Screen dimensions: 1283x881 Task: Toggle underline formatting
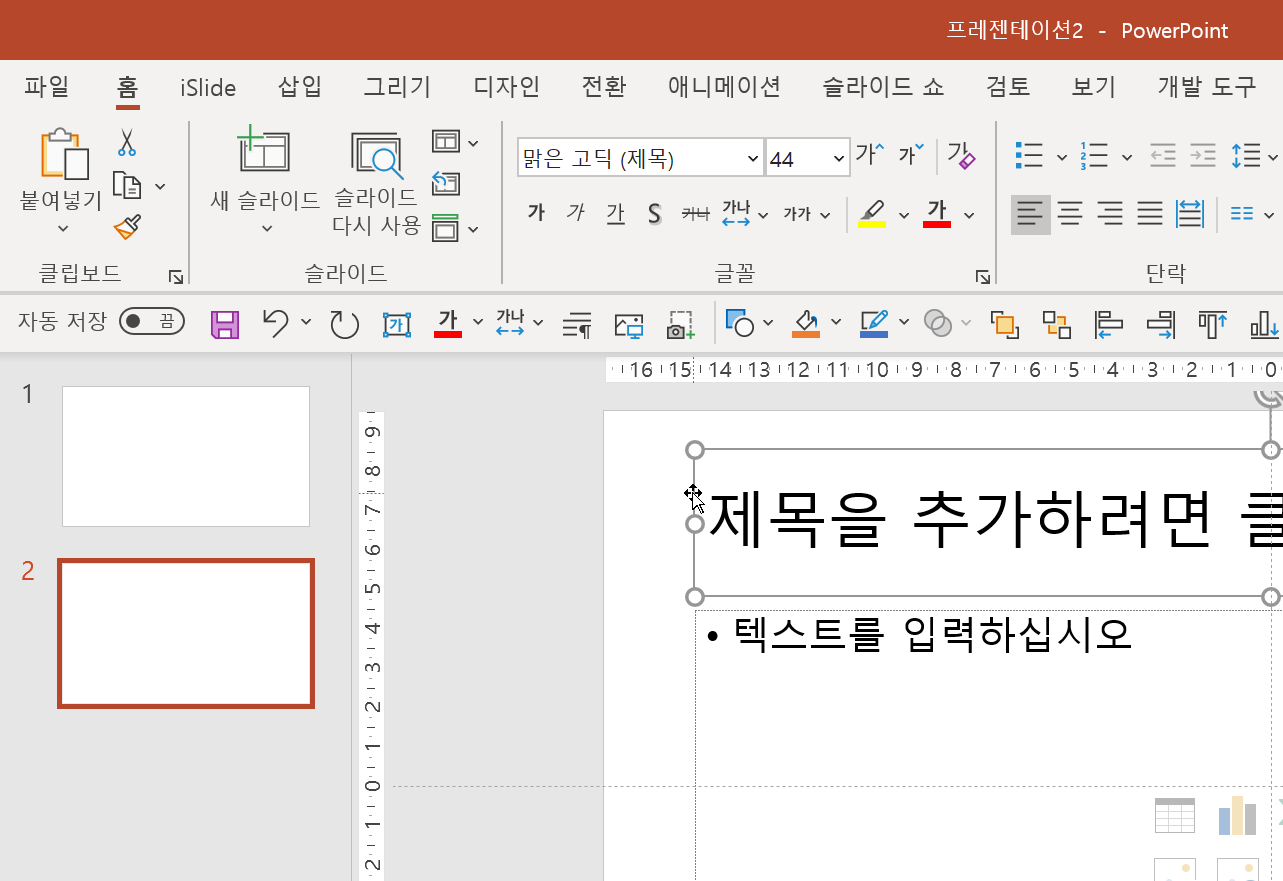[615, 213]
